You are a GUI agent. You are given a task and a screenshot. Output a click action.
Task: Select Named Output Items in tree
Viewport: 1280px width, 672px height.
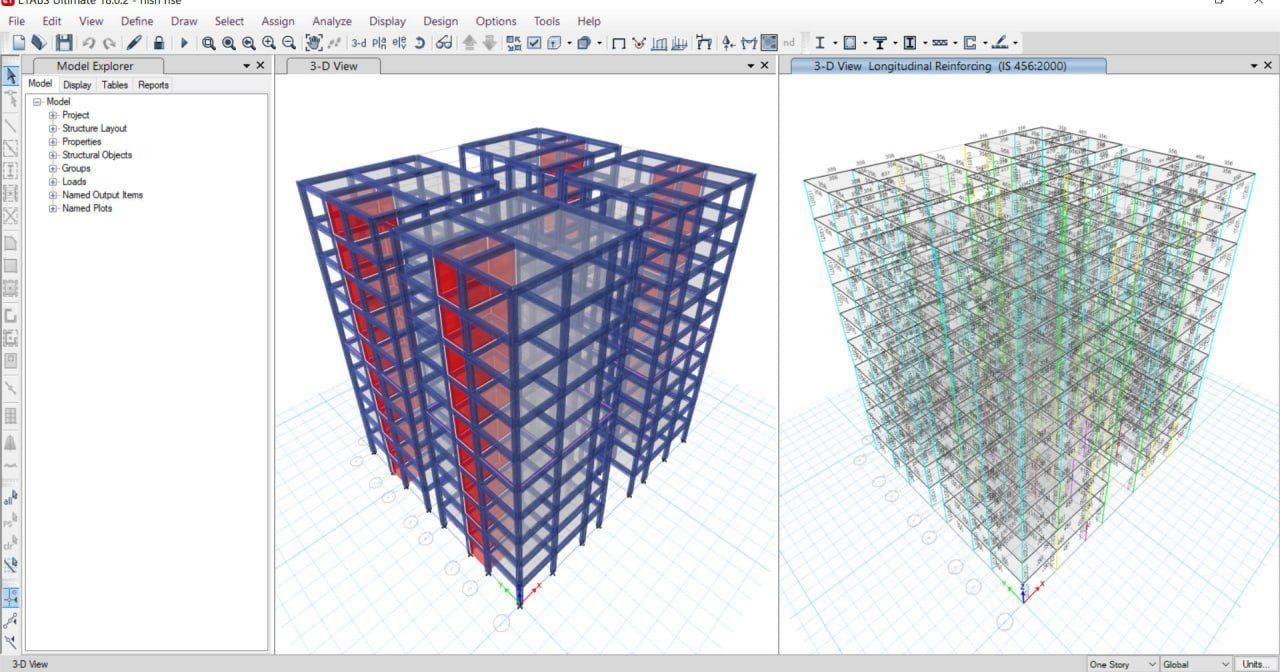pos(102,195)
